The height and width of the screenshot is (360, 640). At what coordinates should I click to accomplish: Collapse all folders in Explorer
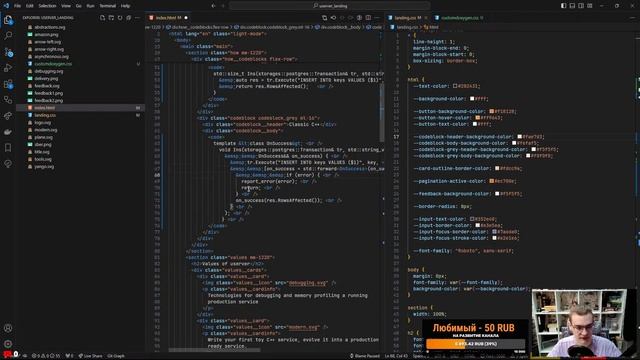click(129, 18)
